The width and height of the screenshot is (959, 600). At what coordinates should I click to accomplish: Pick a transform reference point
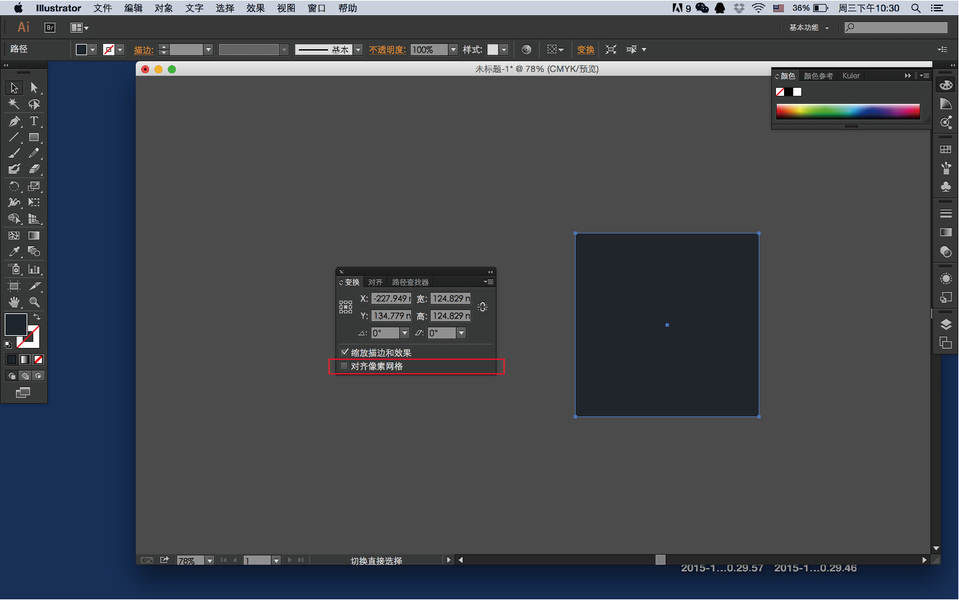point(346,307)
